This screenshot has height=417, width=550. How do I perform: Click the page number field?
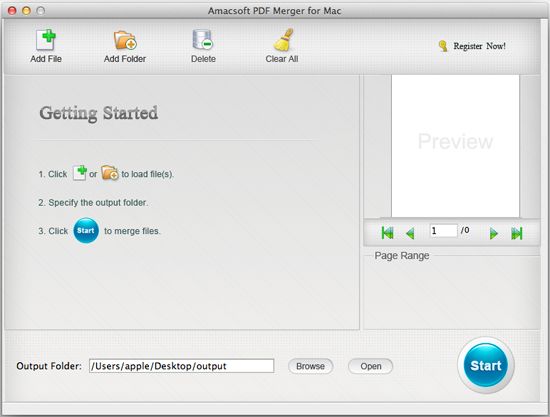(443, 231)
